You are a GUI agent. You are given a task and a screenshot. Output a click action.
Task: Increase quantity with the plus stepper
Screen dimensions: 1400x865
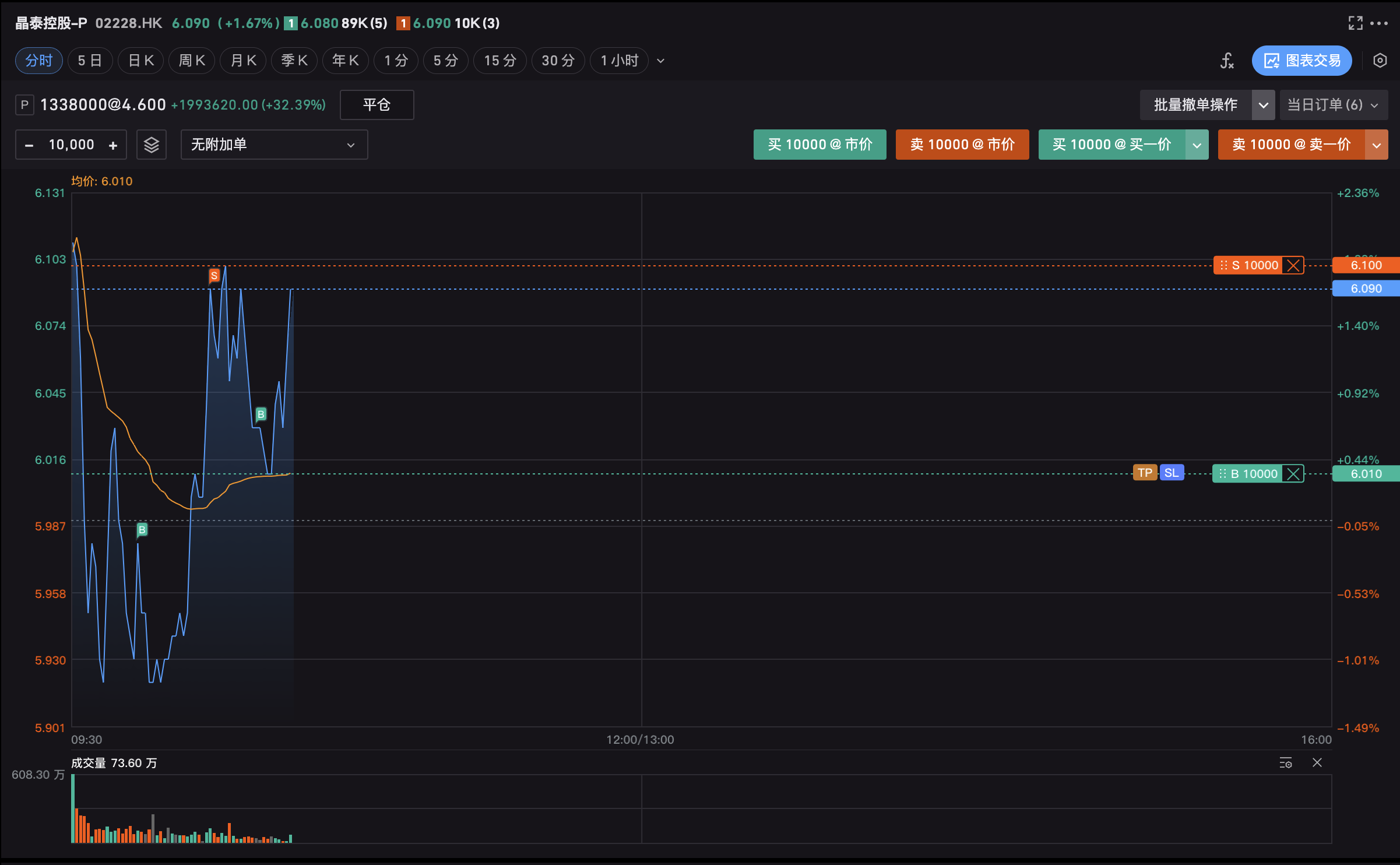coord(113,145)
